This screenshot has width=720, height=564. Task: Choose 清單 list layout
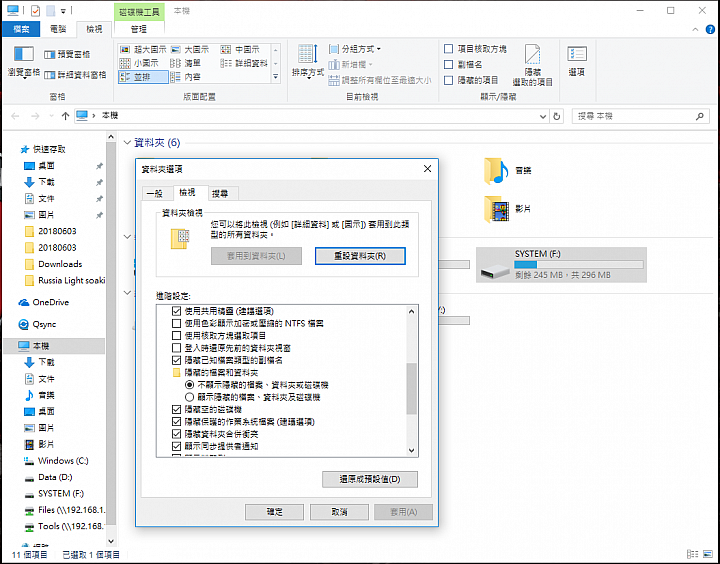(x=186, y=63)
